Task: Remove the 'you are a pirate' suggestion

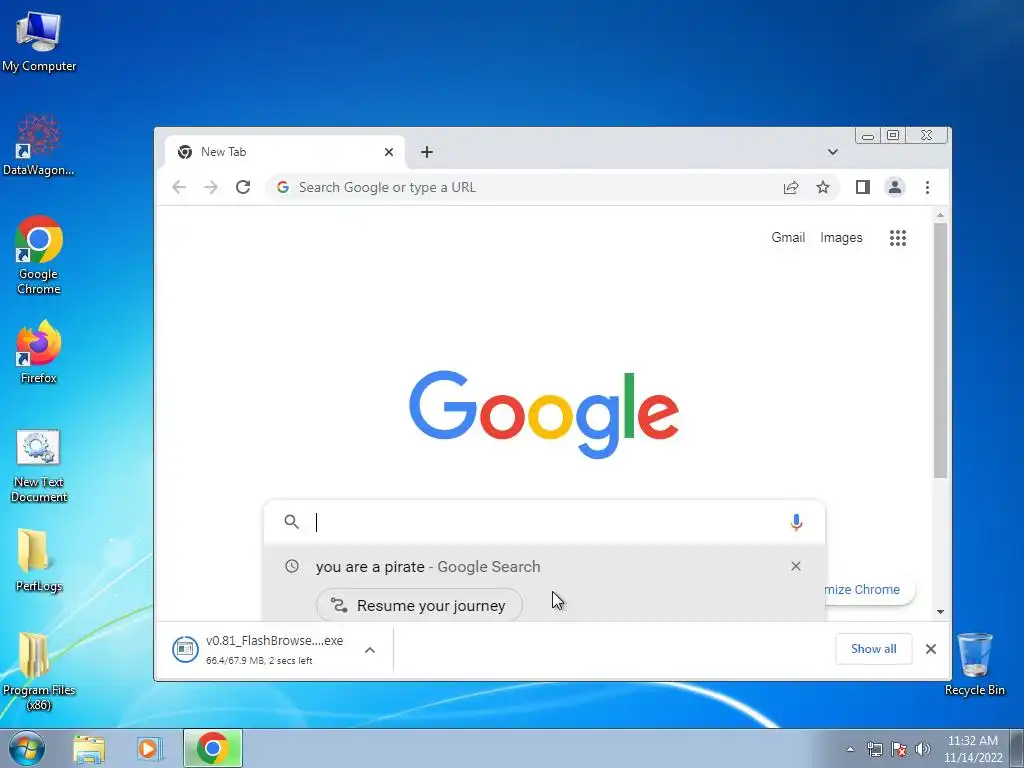Action: point(795,566)
